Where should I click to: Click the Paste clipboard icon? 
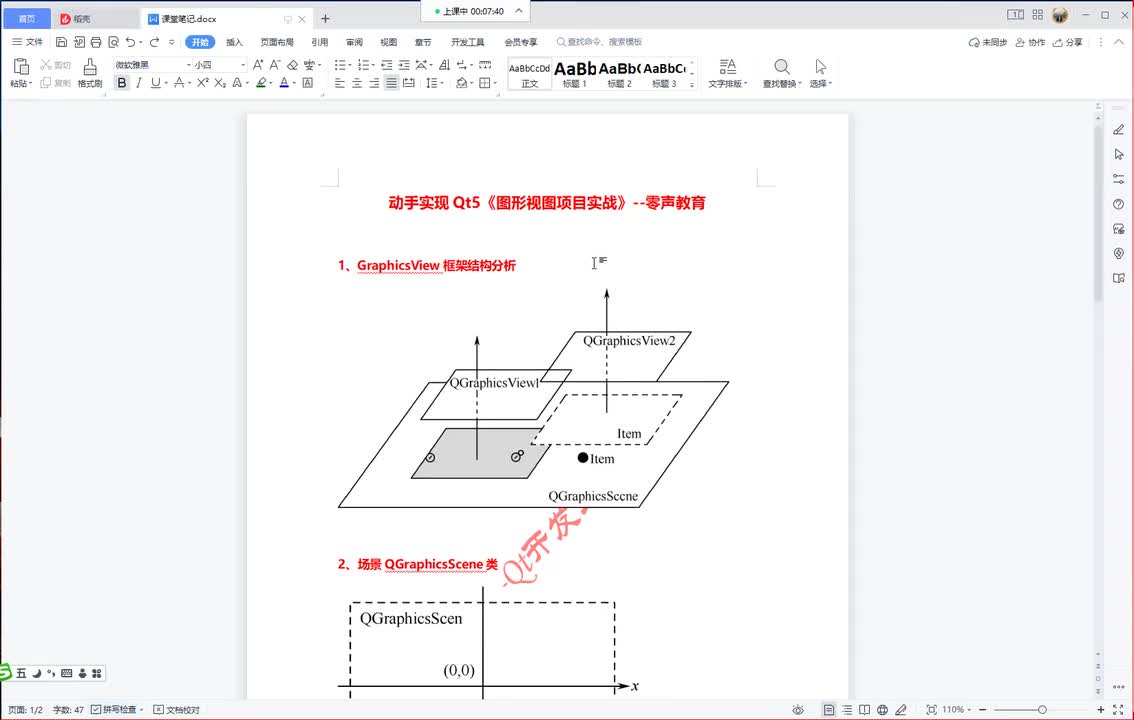click(21, 67)
